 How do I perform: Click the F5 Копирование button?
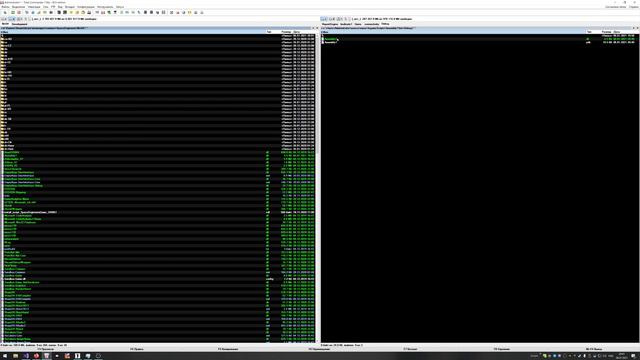(228, 349)
